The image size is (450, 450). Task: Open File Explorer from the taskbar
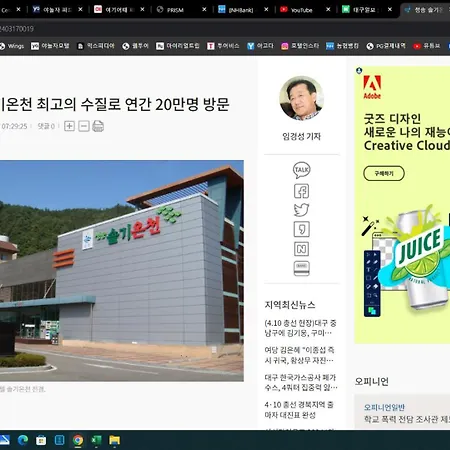tap(114, 440)
